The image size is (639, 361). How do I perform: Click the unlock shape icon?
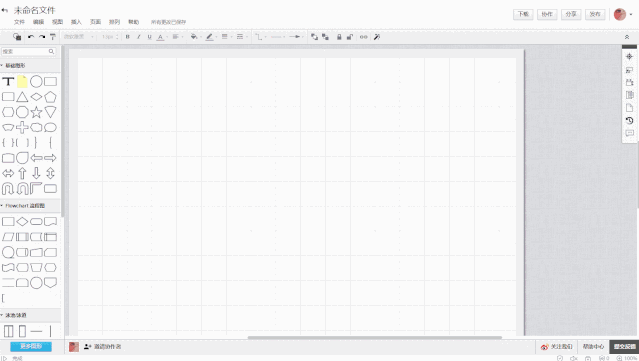[x=350, y=37]
